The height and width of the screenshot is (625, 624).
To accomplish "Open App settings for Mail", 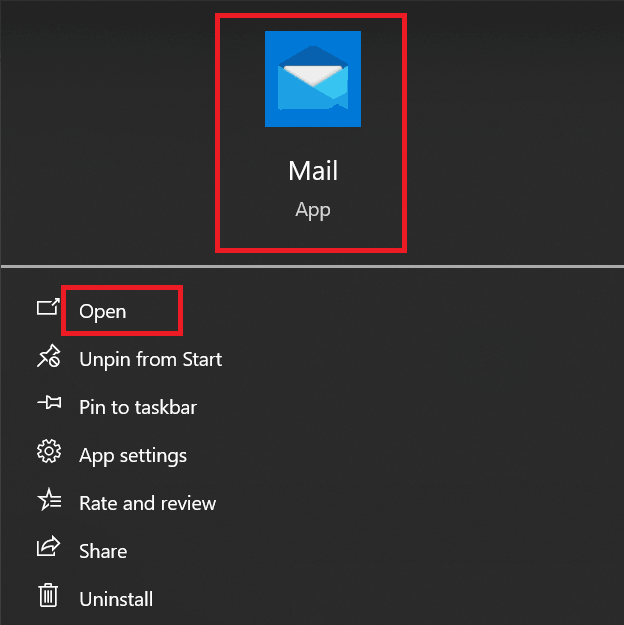I will click(133, 456).
